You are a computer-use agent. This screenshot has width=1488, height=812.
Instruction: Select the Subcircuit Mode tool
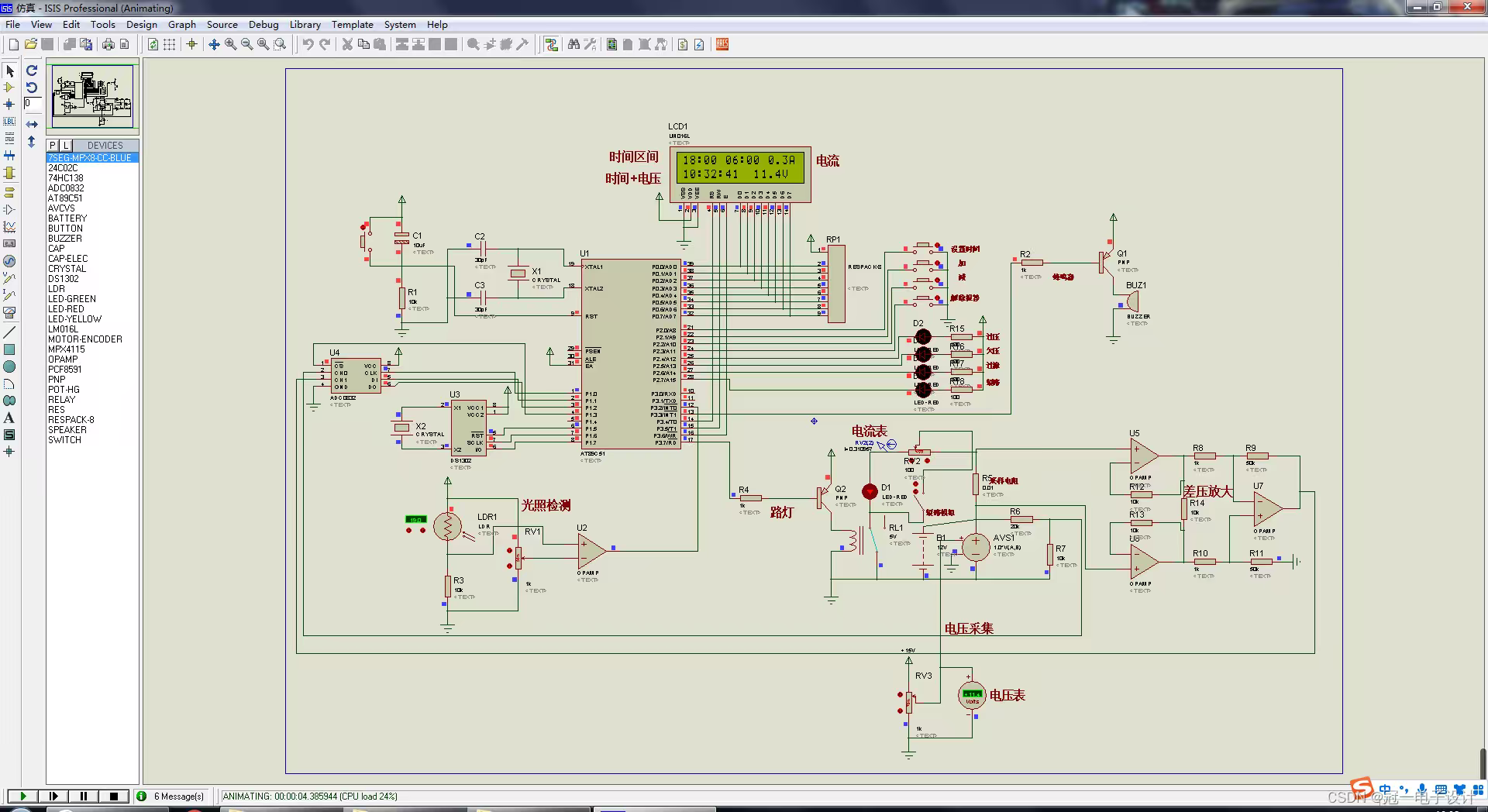(x=9, y=173)
